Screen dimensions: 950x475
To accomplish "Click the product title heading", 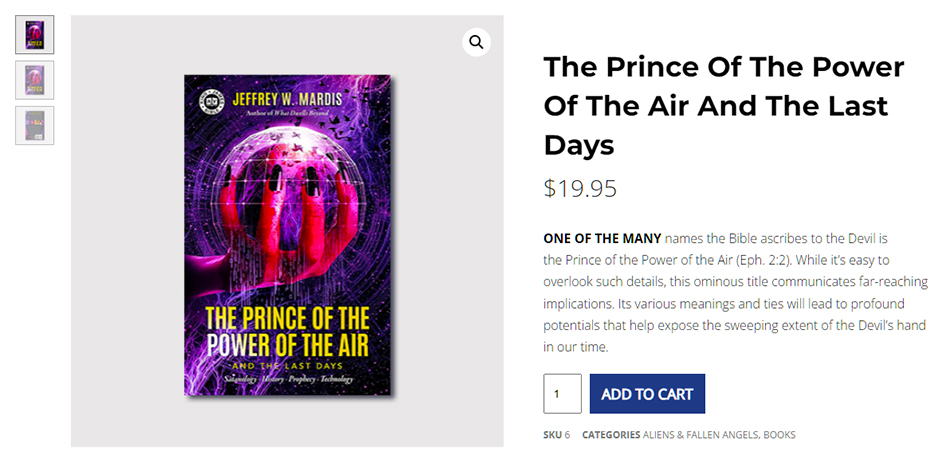I will click(723, 105).
